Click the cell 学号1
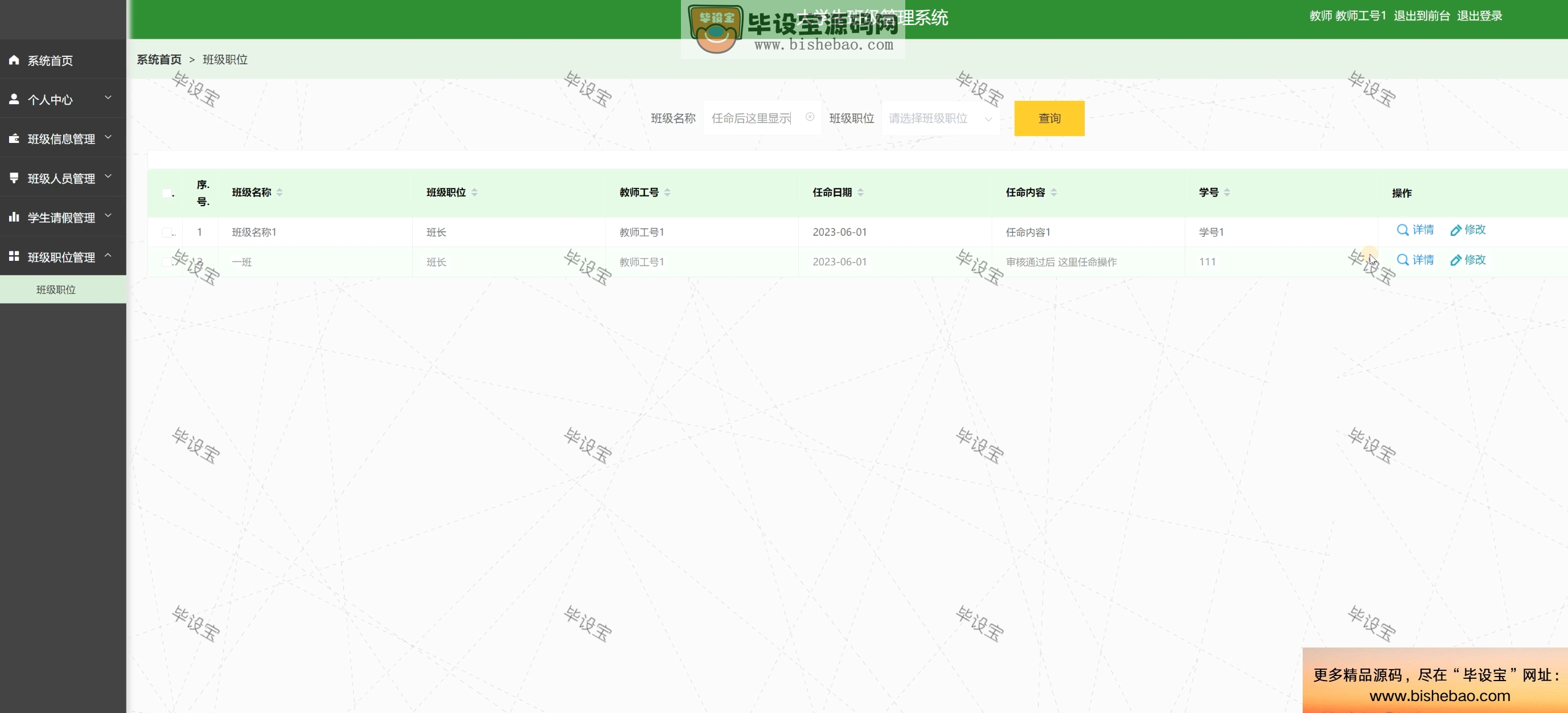Viewport: 1568px width, 713px height. (1212, 232)
